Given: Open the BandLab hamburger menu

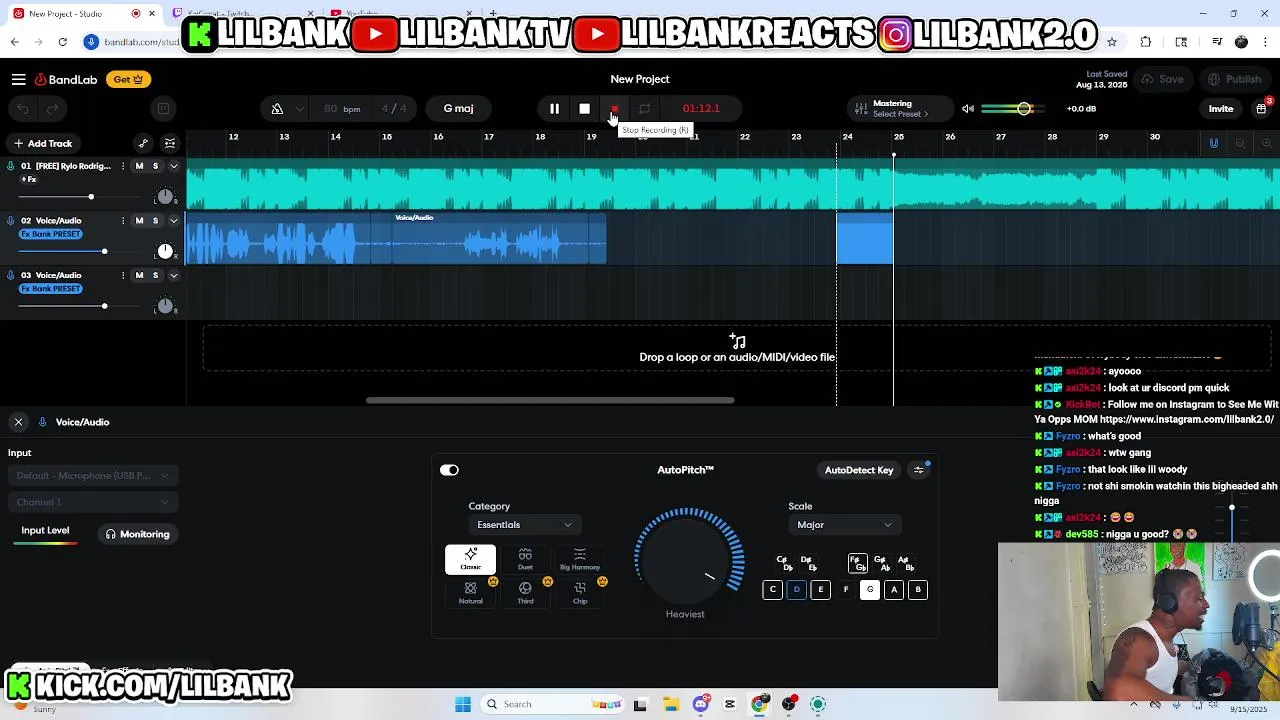Looking at the screenshot, I should click(x=18, y=79).
